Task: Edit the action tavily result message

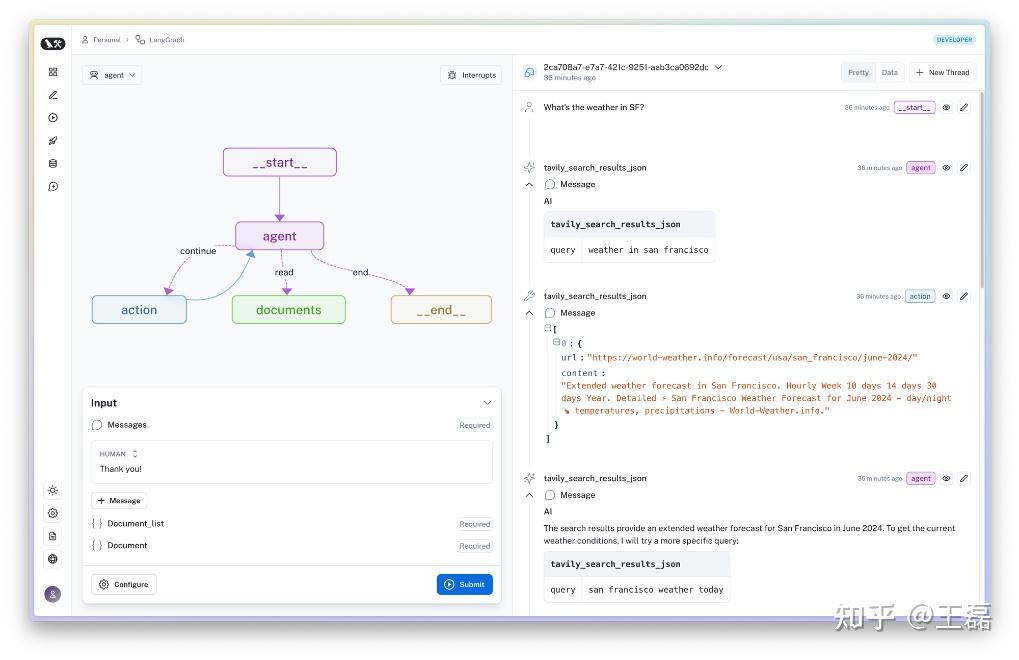Action: (x=964, y=296)
